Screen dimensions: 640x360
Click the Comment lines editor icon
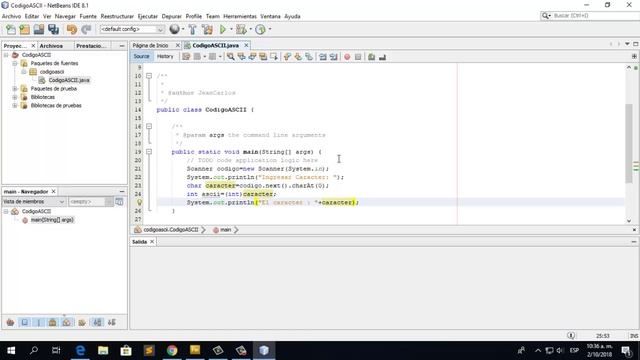(x=371, y=57)
